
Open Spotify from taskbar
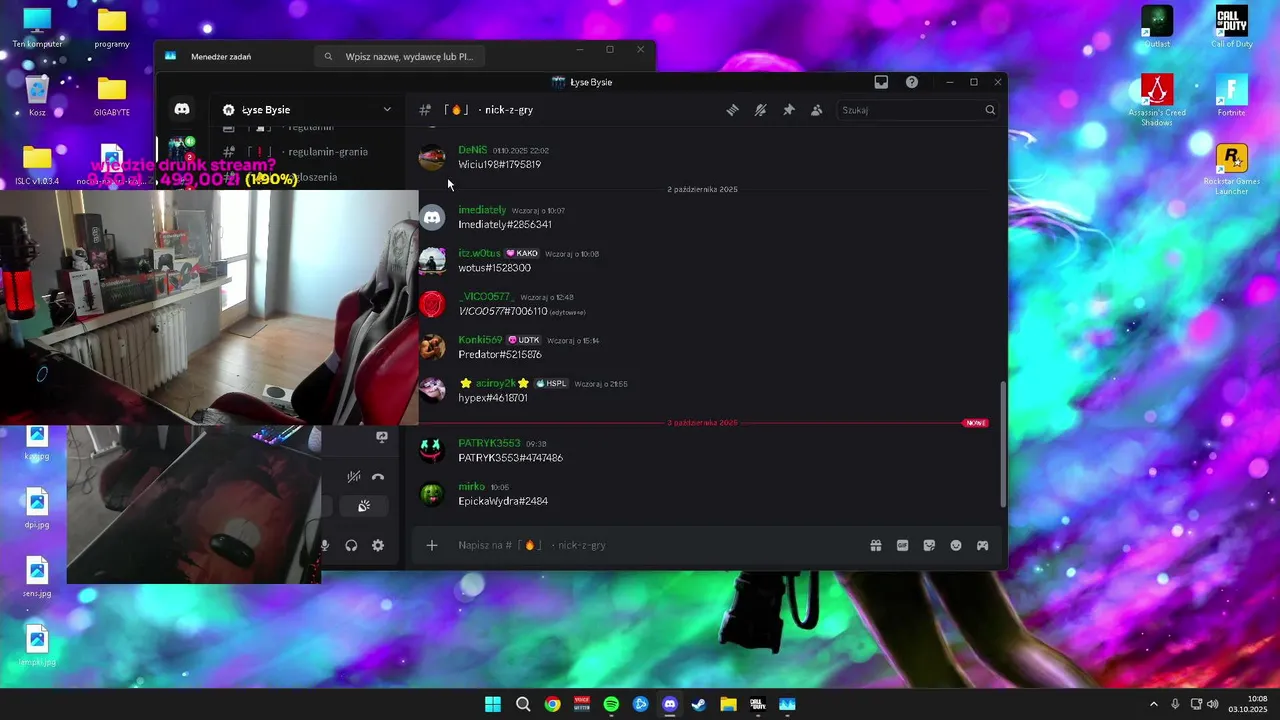611,704
